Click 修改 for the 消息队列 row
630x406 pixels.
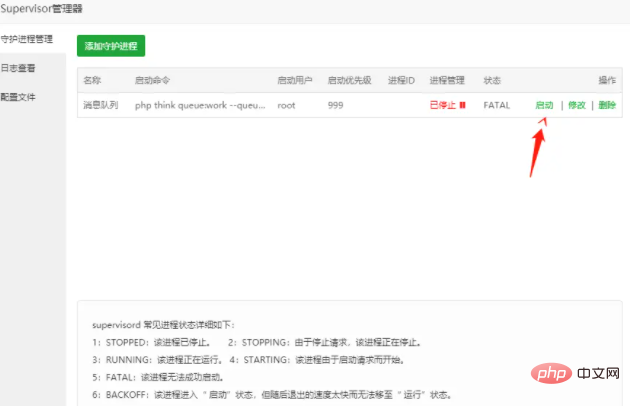coord(577,105)
